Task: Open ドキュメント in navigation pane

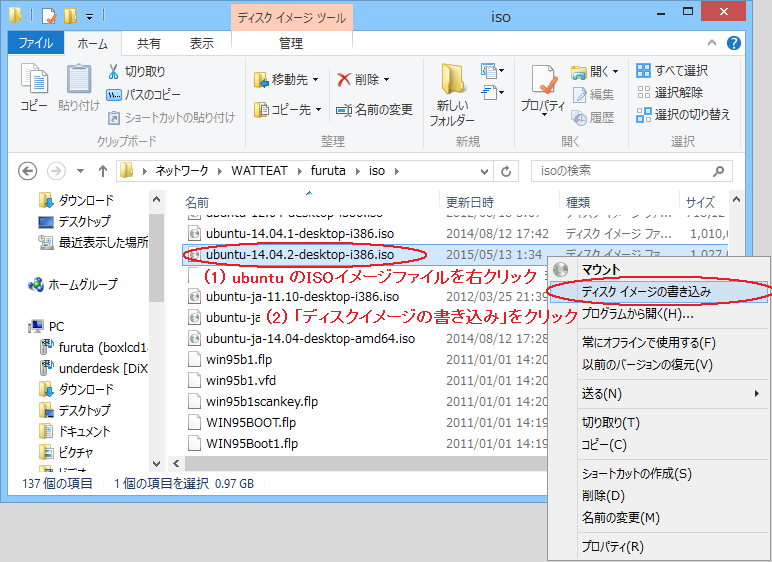Action: (74, 431)
